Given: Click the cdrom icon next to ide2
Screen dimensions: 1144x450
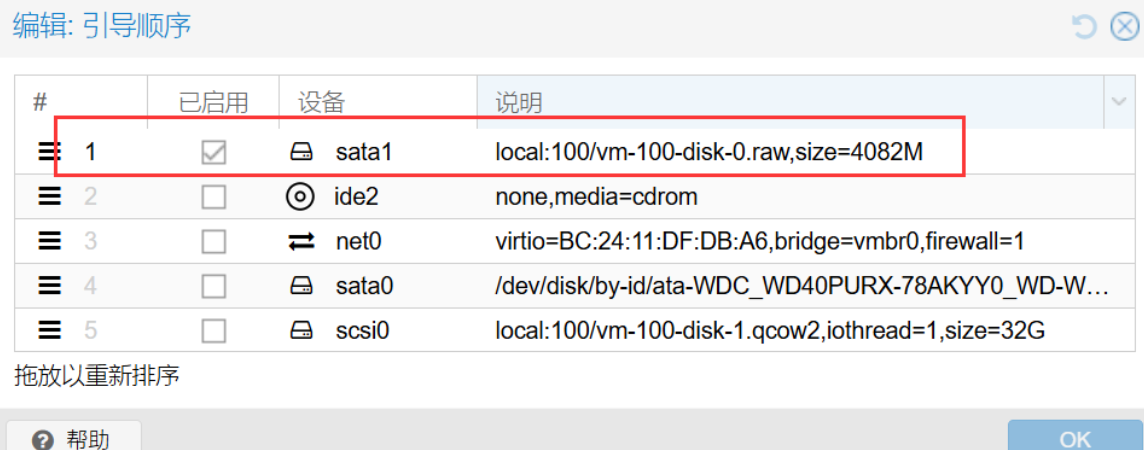Looking at the screenshot, I should coord(301,197).
